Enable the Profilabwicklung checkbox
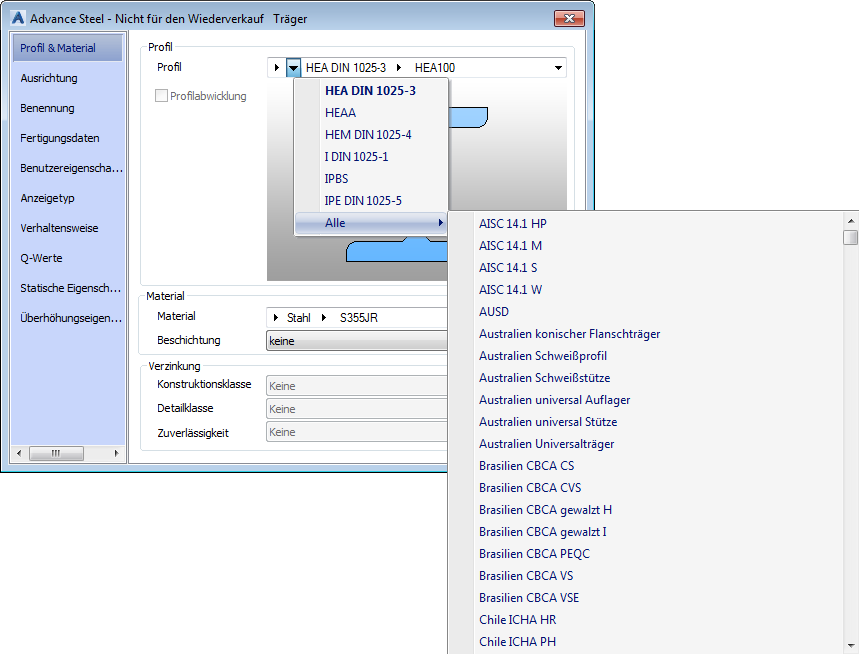 coord(161,96)
